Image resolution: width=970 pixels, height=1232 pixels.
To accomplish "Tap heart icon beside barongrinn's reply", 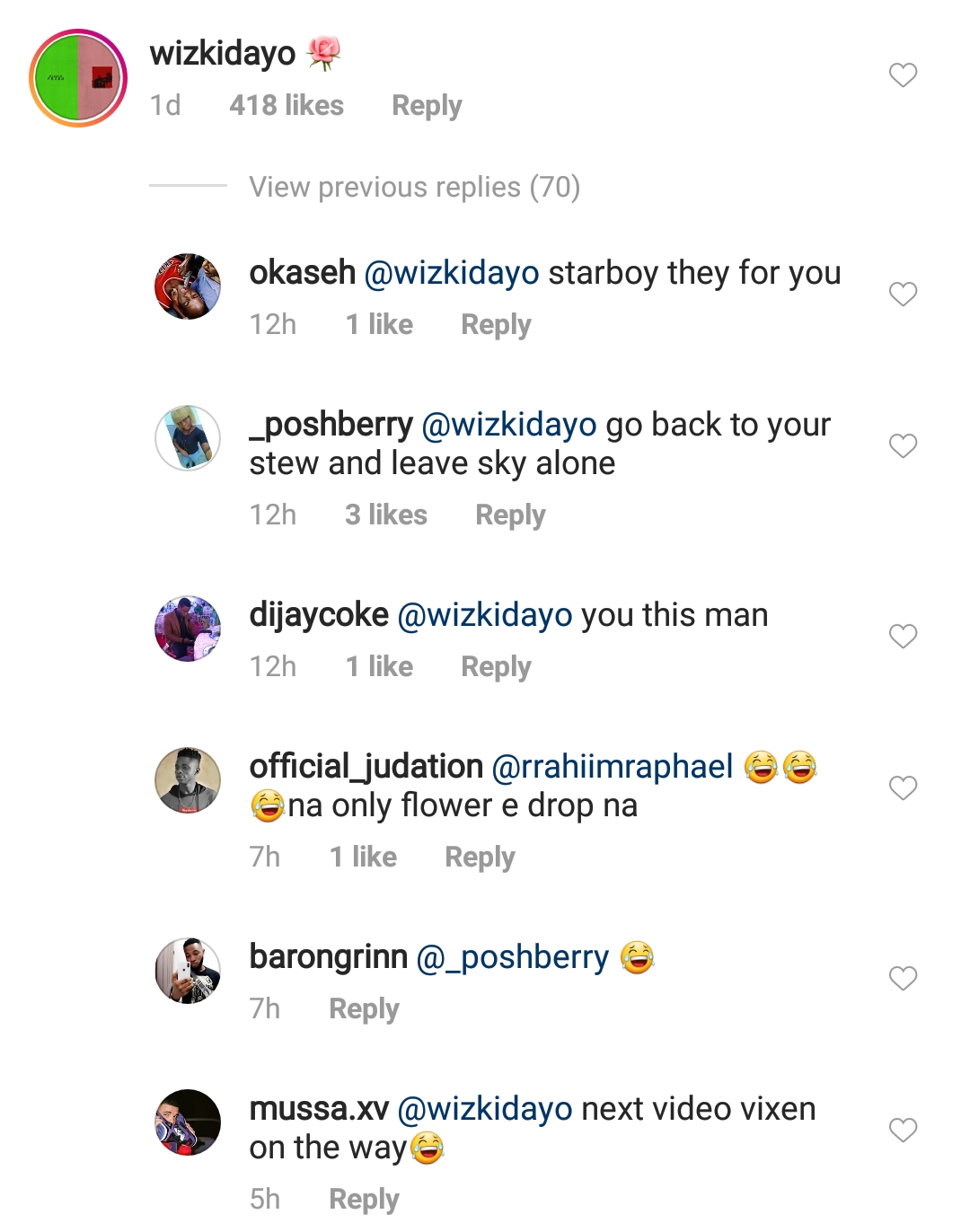I will (903, 978).
